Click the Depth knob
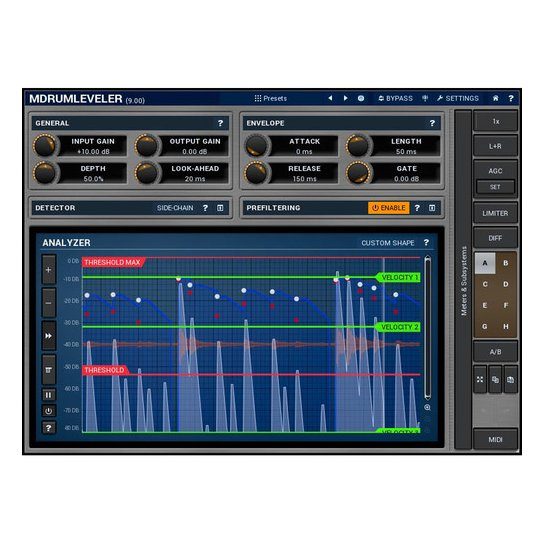The height and width of the screenshot is (544, 544). coord(44,173)
